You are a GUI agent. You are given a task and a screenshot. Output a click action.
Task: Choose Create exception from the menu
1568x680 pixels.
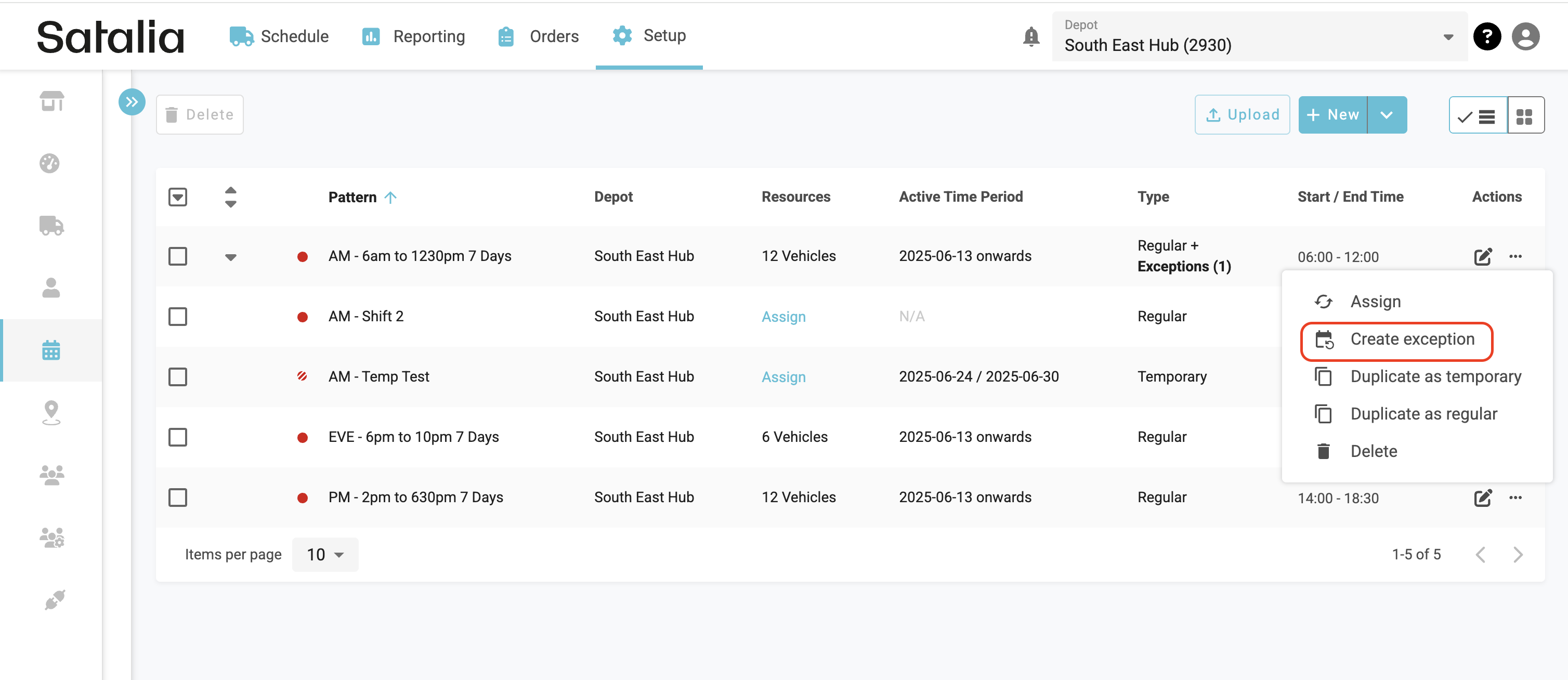tap(1412, 338)
